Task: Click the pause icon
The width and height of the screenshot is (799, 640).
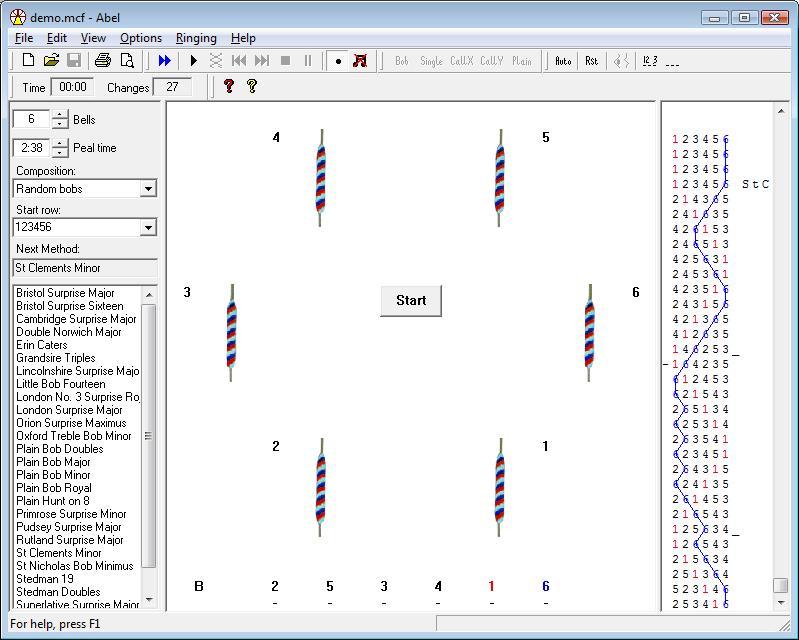Action: (x=308, y=61)
